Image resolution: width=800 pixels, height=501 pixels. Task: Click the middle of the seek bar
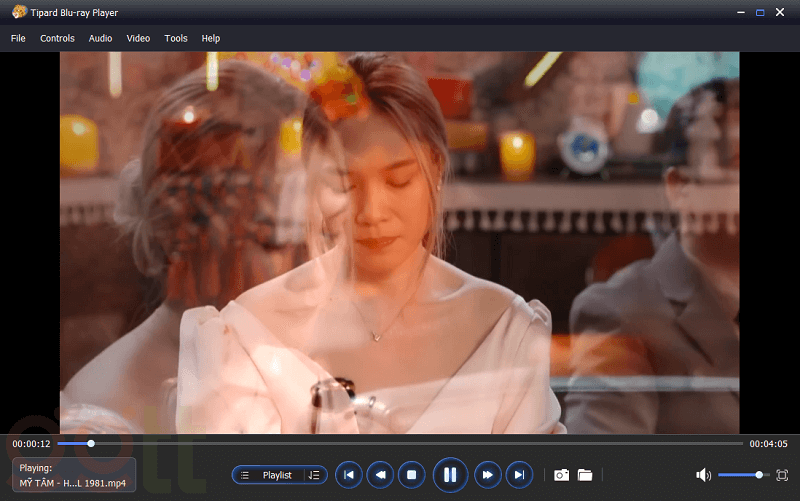pos(400,443)
